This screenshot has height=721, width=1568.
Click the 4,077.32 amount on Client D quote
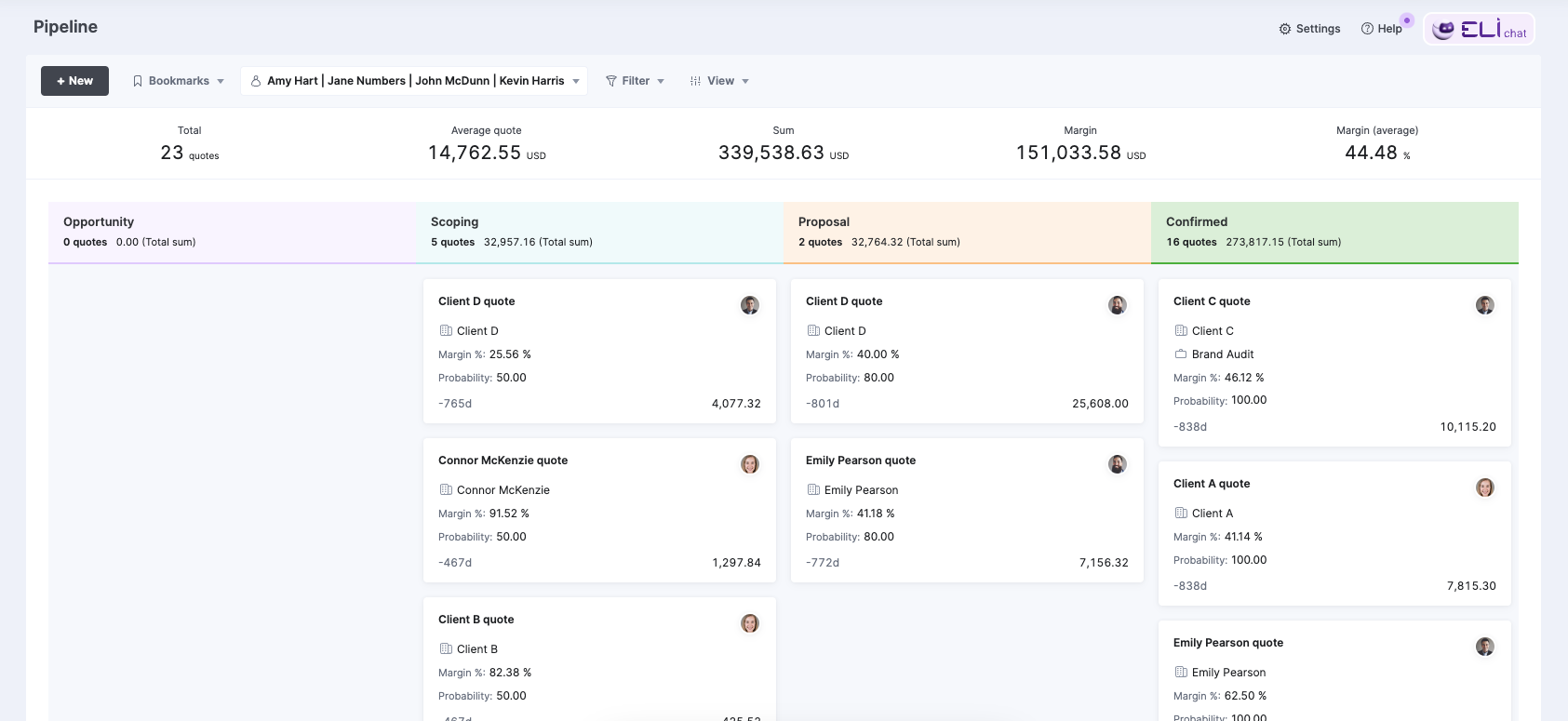point(736,404)
